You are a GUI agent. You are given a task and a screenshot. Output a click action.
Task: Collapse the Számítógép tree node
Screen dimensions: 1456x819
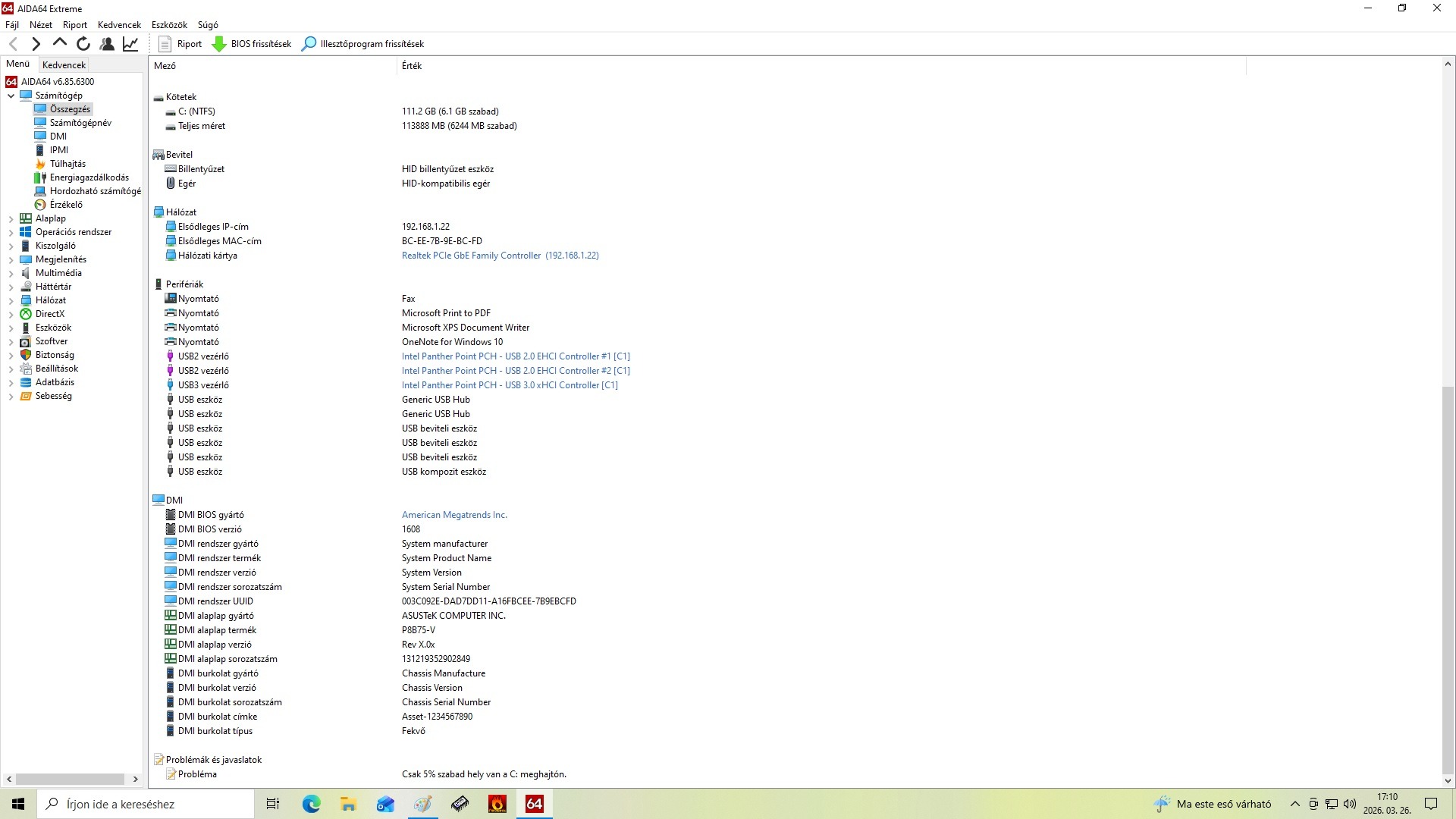(x=11, y=96)
